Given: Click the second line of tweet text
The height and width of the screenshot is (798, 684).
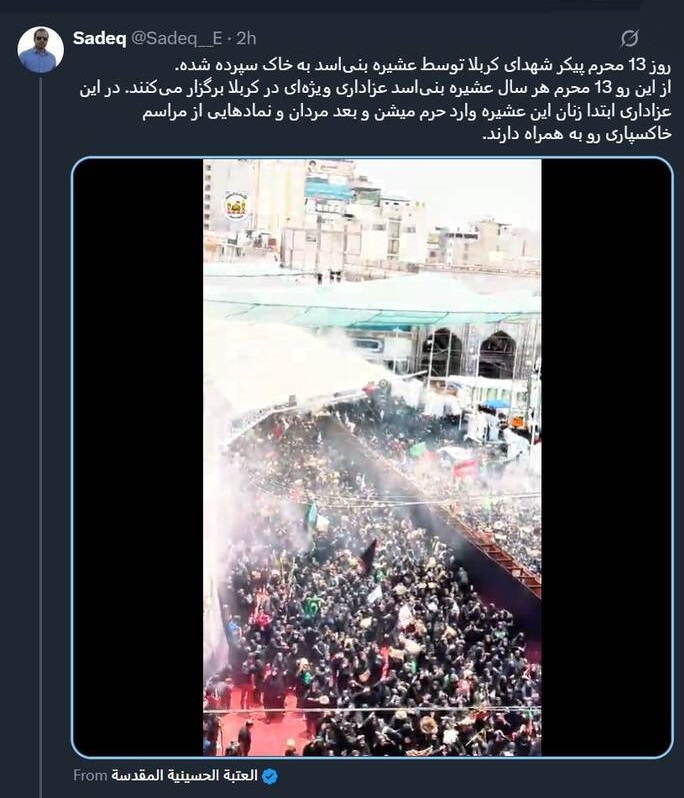Looking at the screenshot, I should click(375, 88).
